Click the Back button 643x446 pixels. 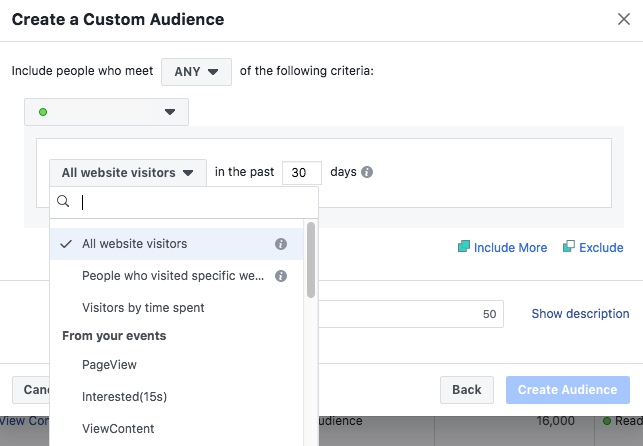coord(467,390)
